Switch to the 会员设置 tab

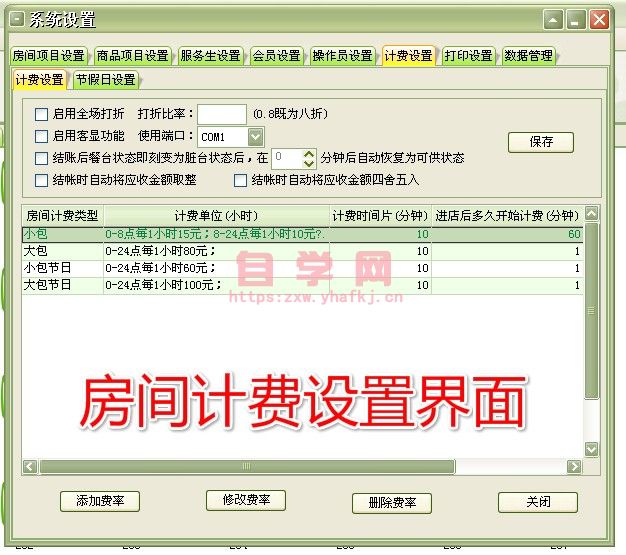point(276,56)
